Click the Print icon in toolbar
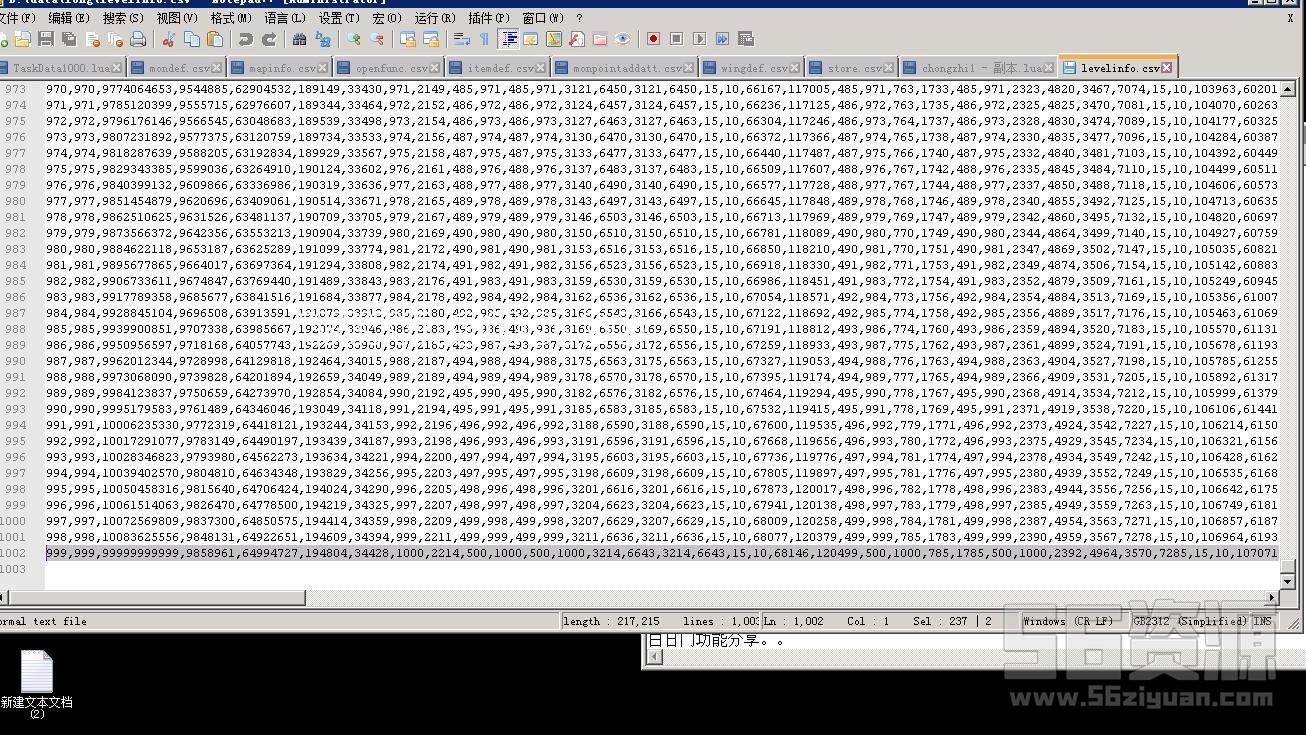This screenshot has width=1306, height=735. click(x=138, y=39)
